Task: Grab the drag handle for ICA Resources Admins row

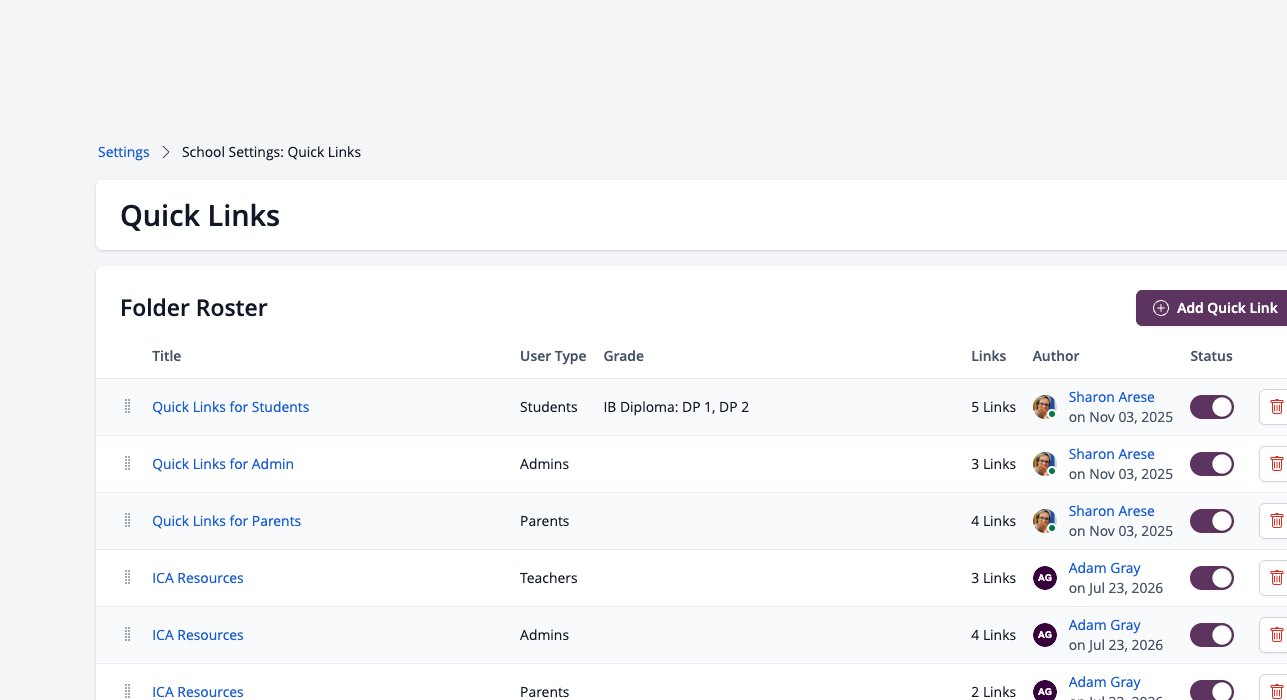Action: 127,635
